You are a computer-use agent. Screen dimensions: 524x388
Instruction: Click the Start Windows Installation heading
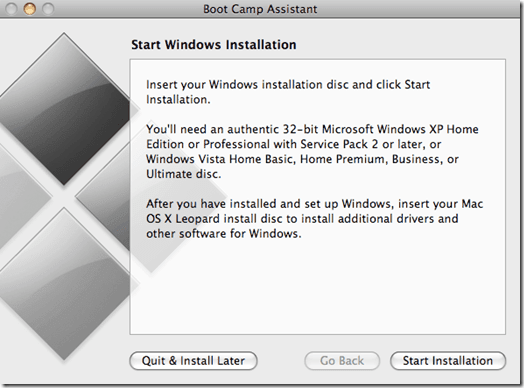214,45
